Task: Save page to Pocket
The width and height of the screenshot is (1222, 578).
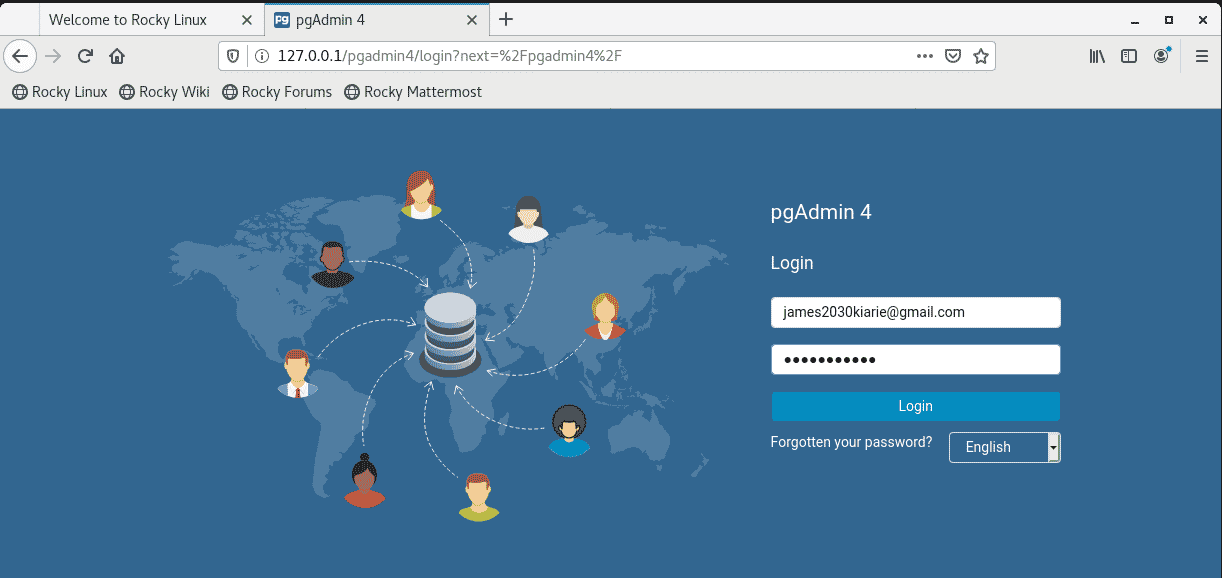Action: (x=953, y=56)
